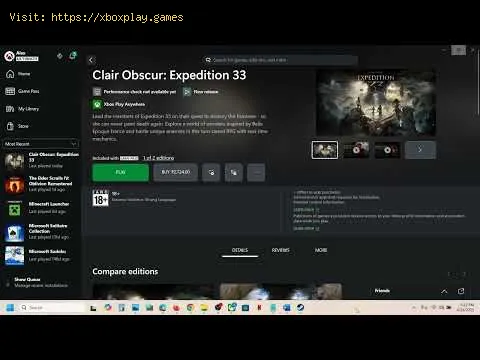This screenshot has width=480, height=360.
Task: Click the diamond rewards icon beside the profile
Action: pos(60,56)
